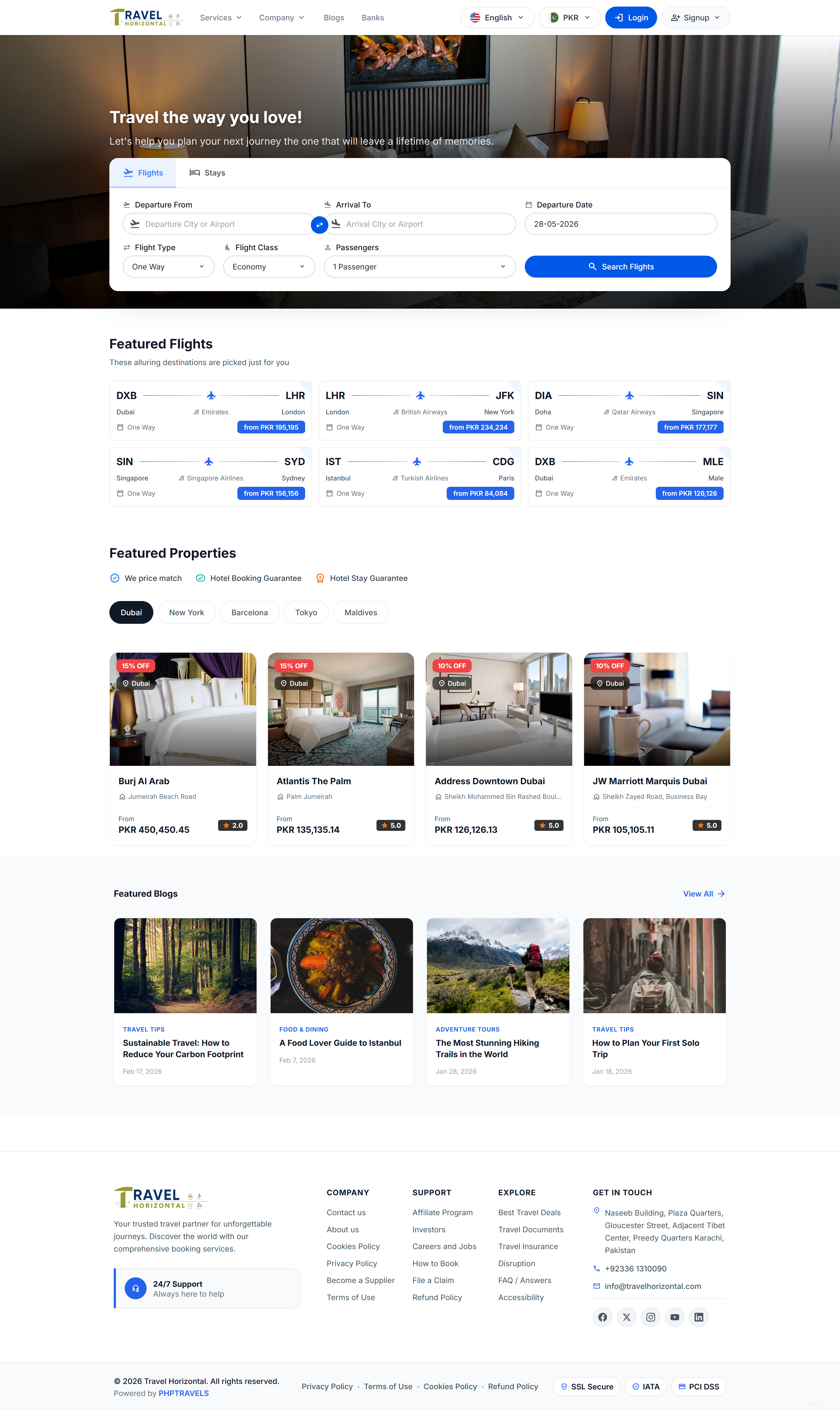This screenshot has width=840, height=1410.
Task: Open the Instagram social icon
Action: click(651, 1317)
